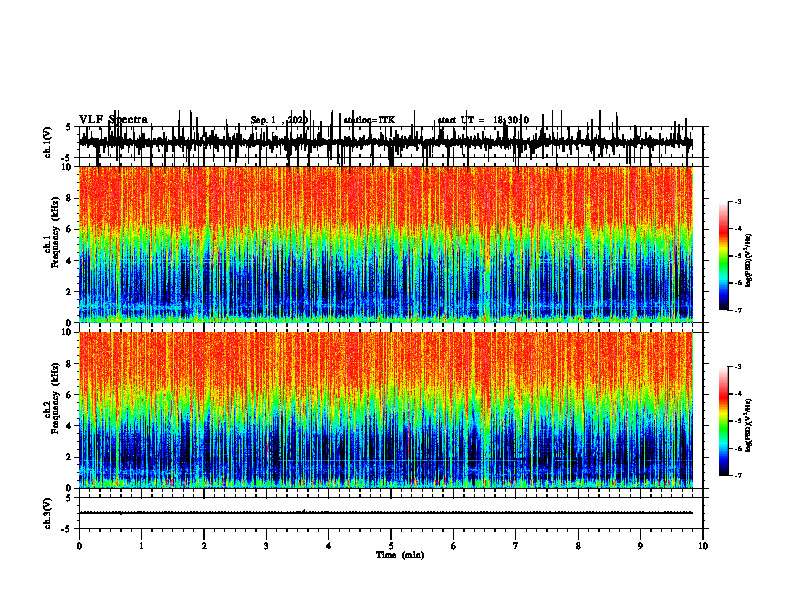Click inside the ch.1 spectrogram panel
This screenshot has width=792, height=612.
[386, 244]
